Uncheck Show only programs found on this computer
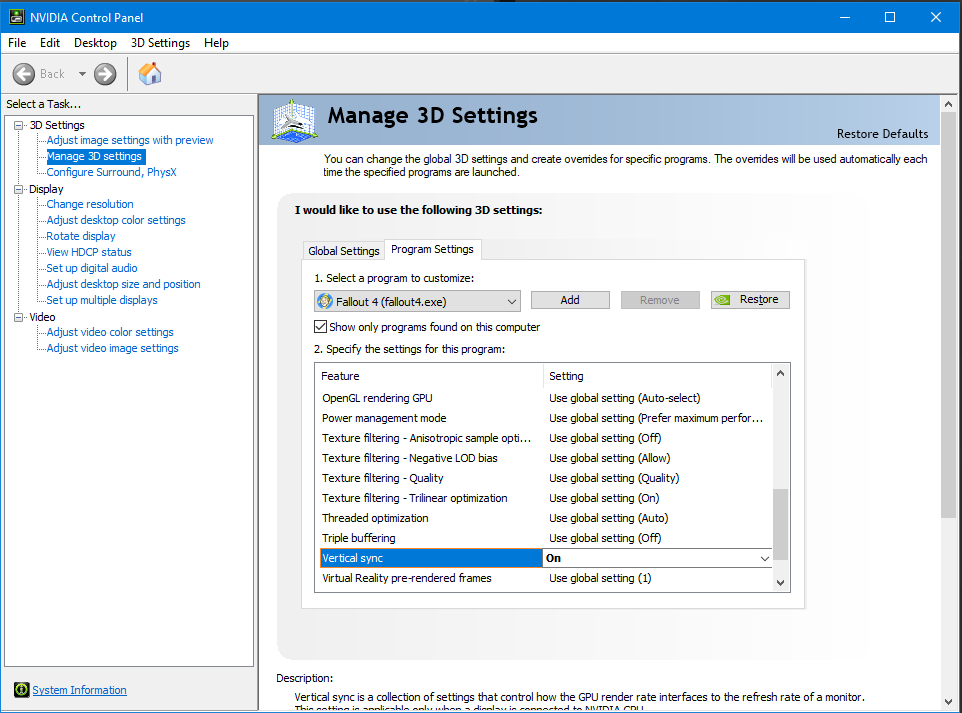 click(x=321, y=327)
